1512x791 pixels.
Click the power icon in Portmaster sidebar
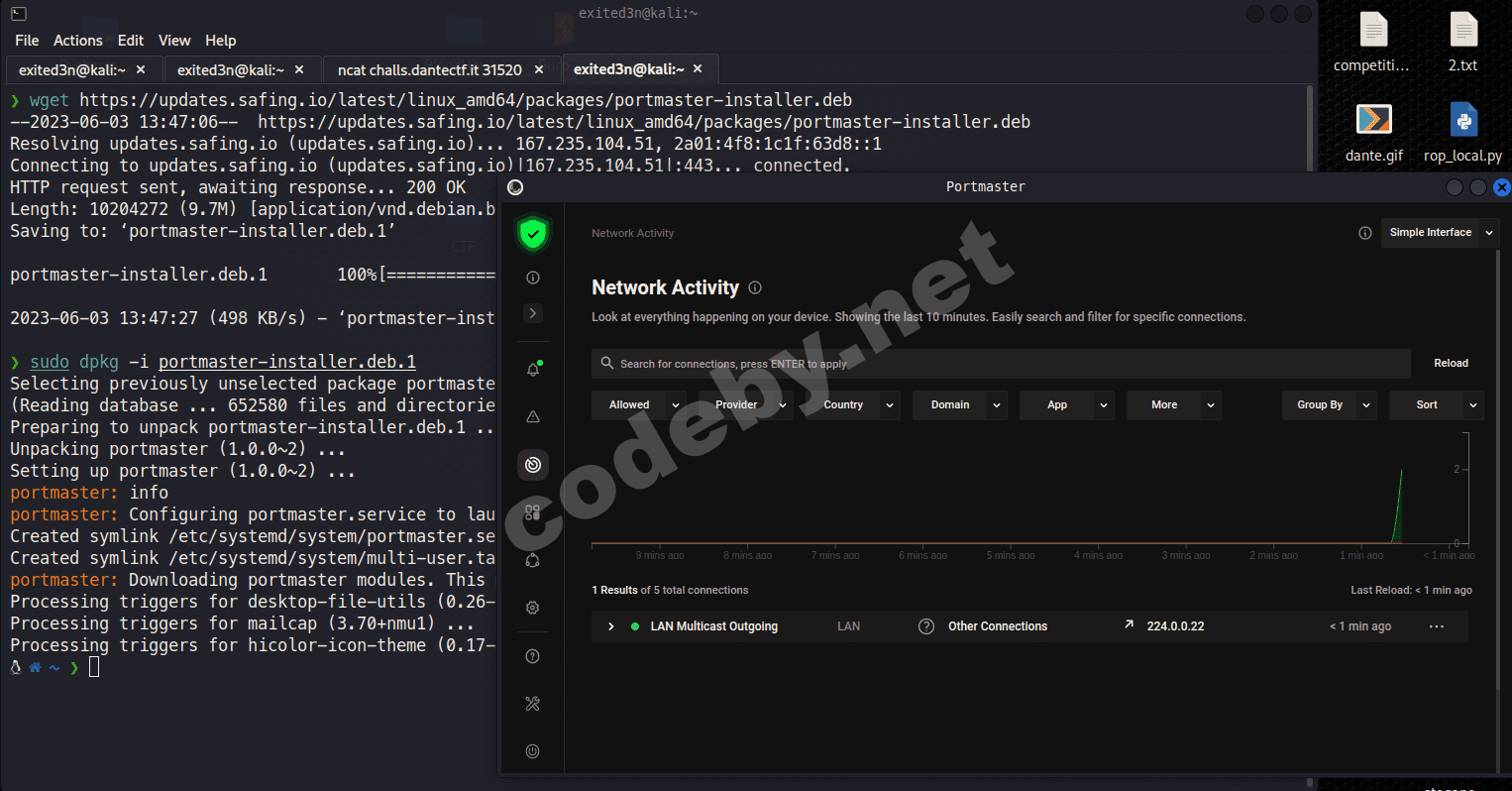533,751
